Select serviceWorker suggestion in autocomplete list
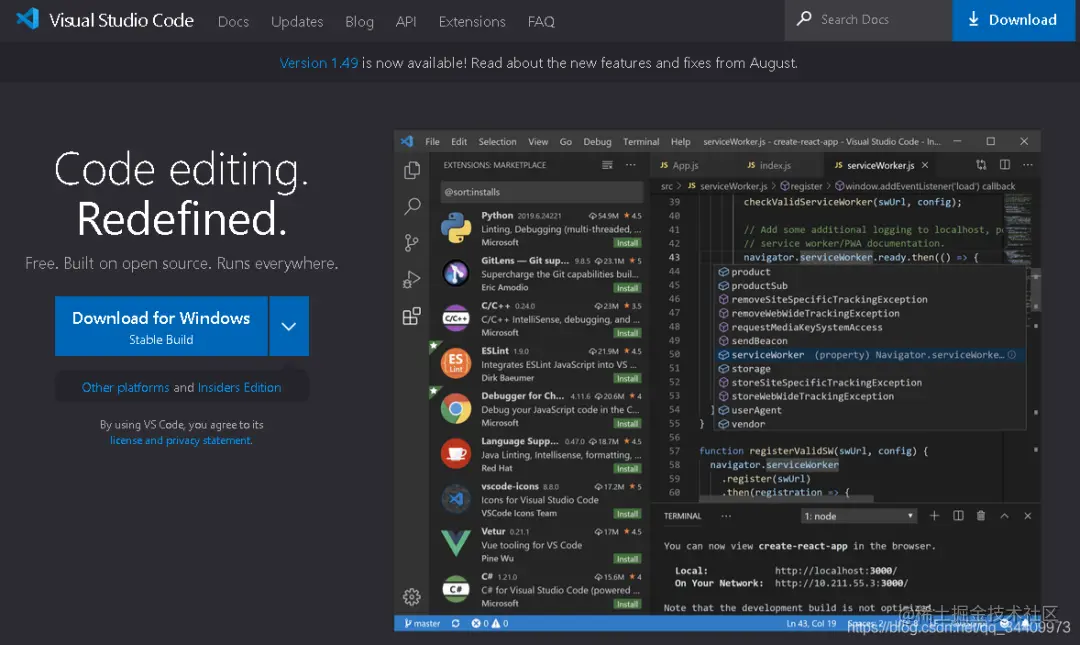1080x645 pixels. pos(871,355)
